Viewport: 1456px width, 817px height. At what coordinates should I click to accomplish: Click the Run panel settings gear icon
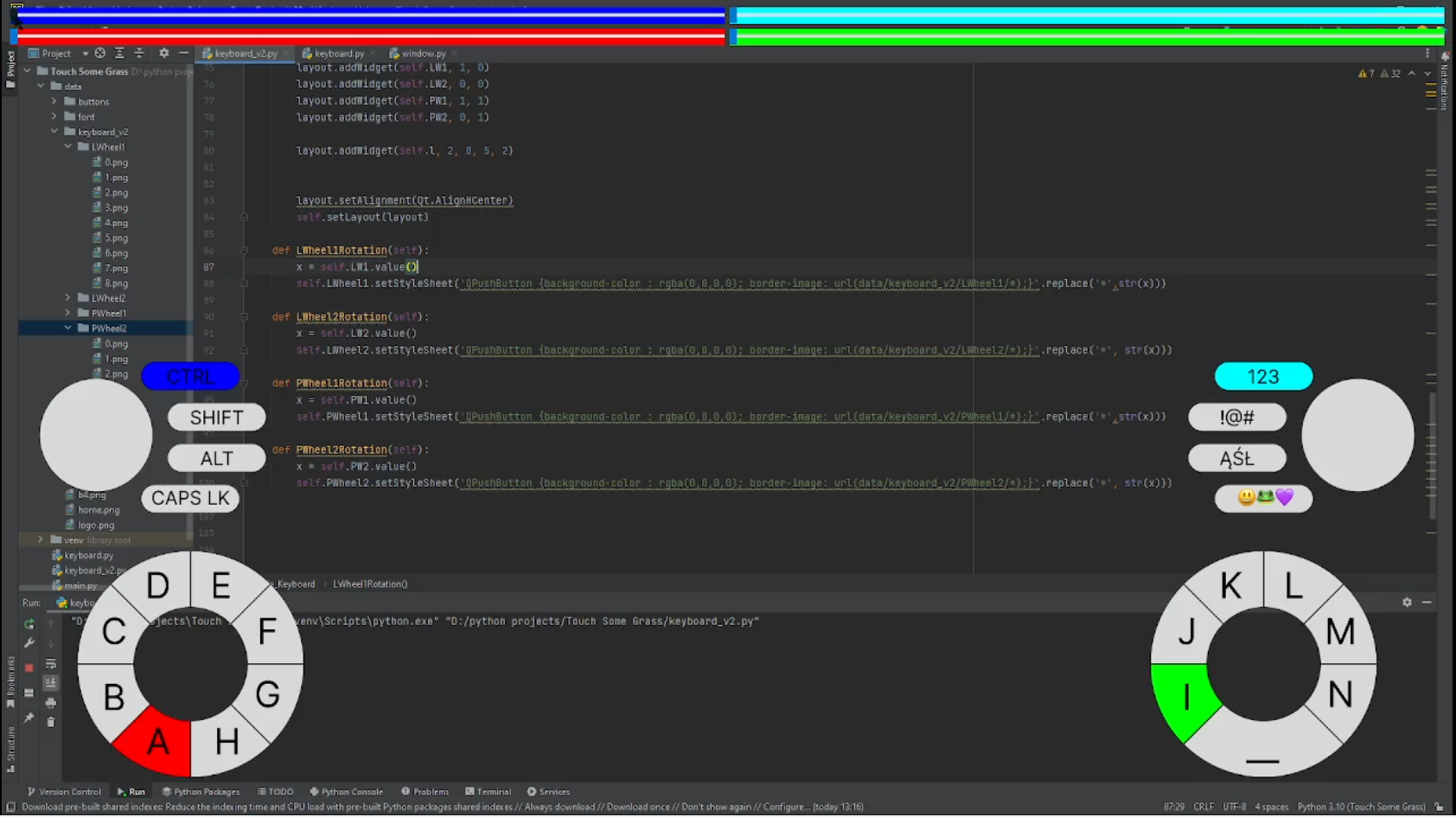1407,603
